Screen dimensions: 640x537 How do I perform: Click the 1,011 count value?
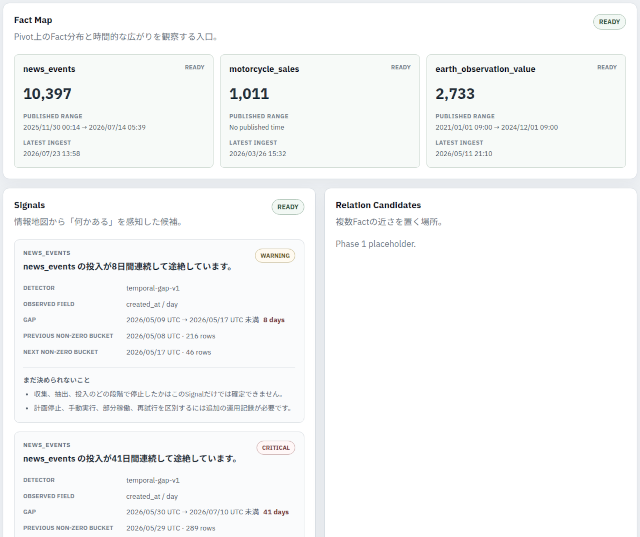point(249,94)
